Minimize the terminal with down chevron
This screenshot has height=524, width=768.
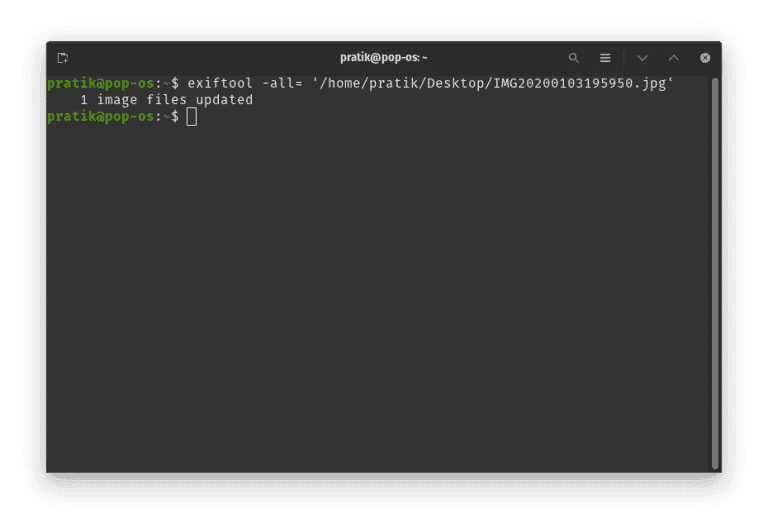[x=643, y=58]
